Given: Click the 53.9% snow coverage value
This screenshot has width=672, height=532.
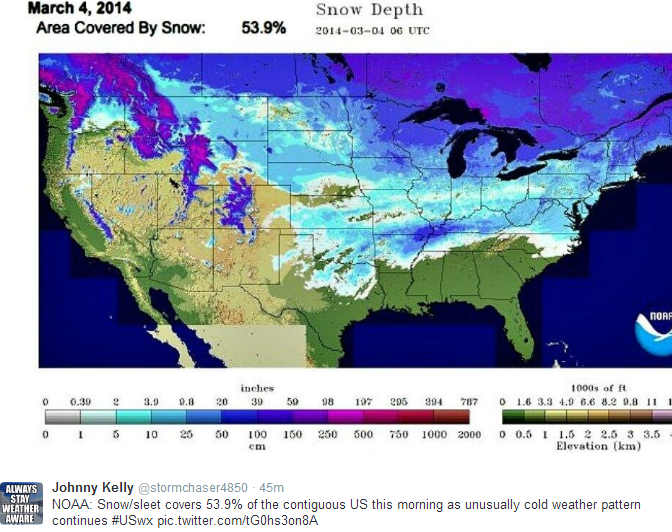Looking at the screenshot, I should 264,28.
